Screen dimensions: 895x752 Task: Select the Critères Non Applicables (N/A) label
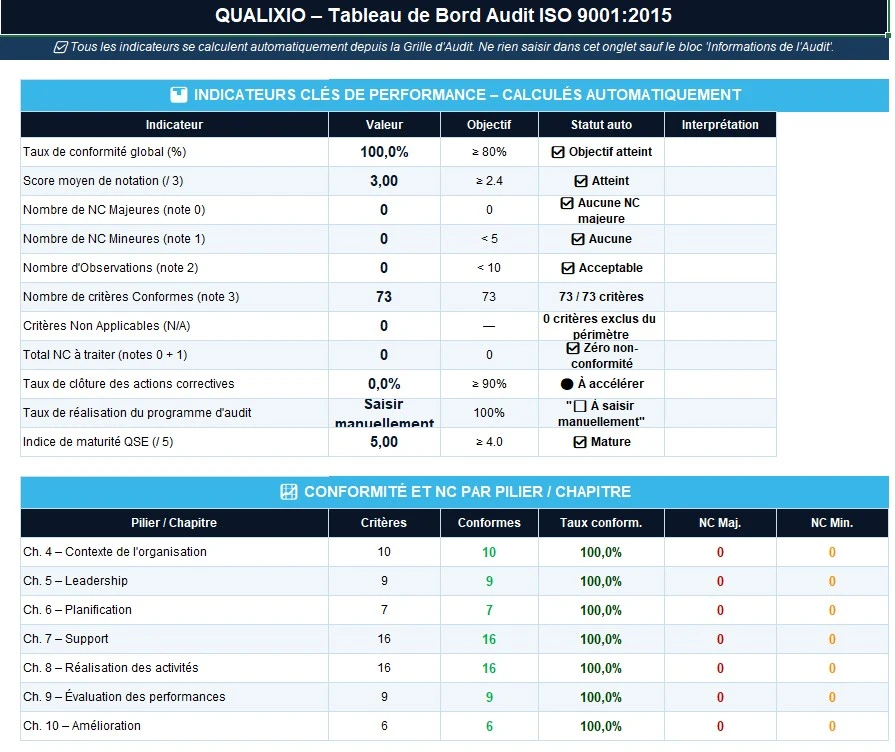[x=107, y=326]
